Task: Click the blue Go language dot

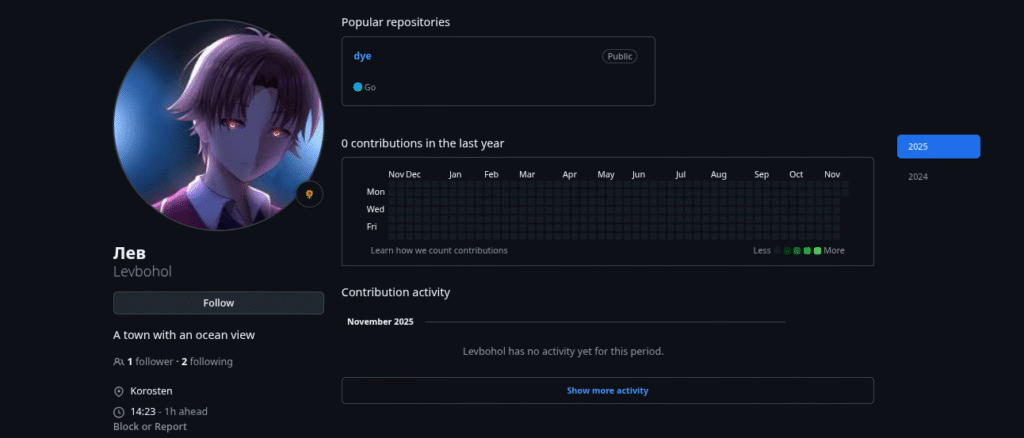Action: pyautogui.click(x=357, y=87)
